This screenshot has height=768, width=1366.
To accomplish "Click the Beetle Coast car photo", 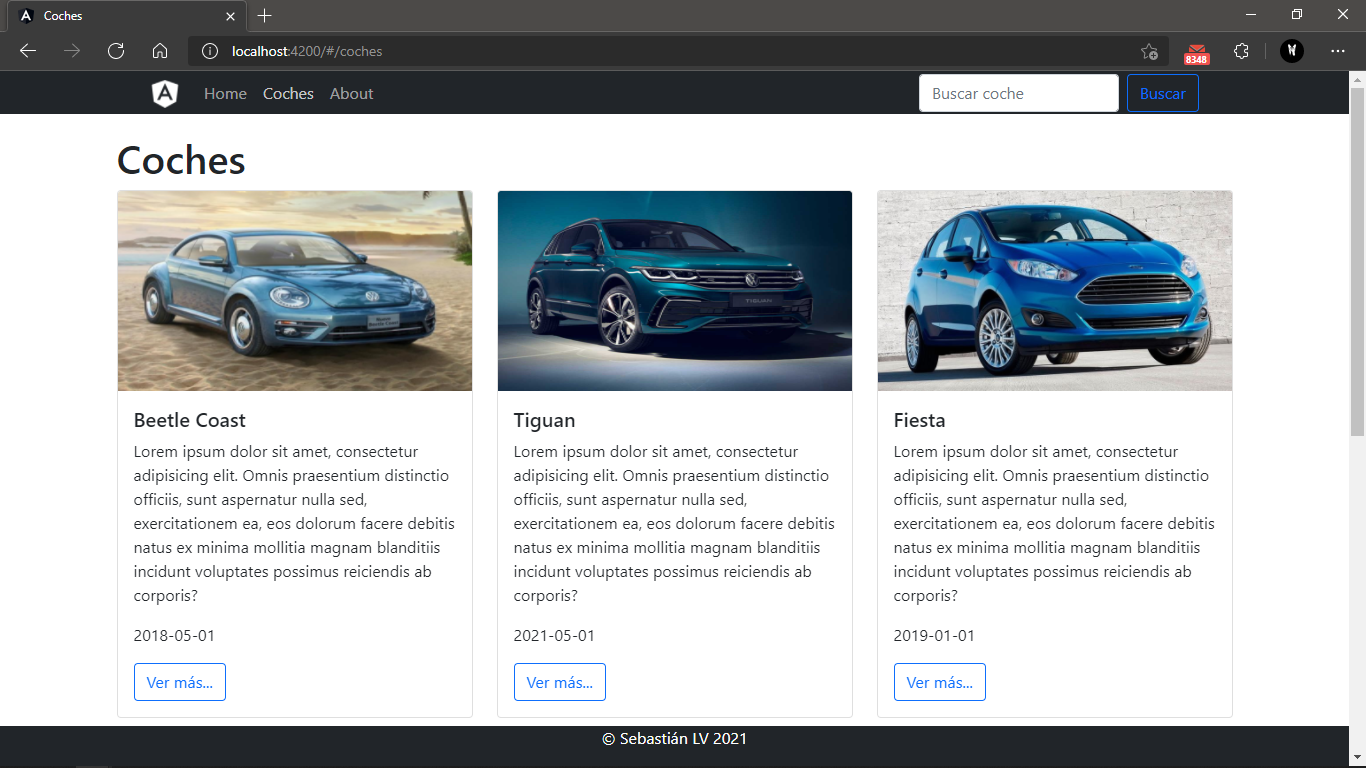I will [x=295, y=291].
